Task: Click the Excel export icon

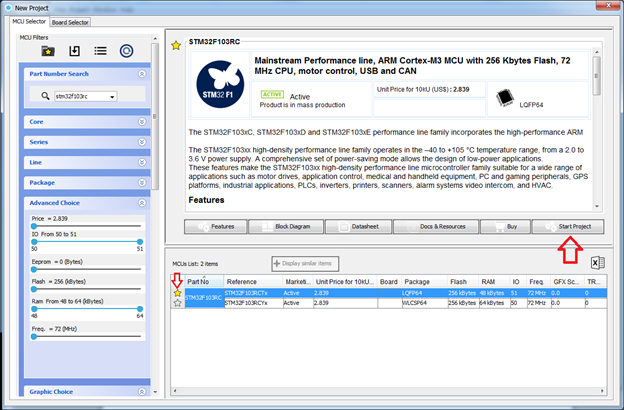Action: pos(597,263)
